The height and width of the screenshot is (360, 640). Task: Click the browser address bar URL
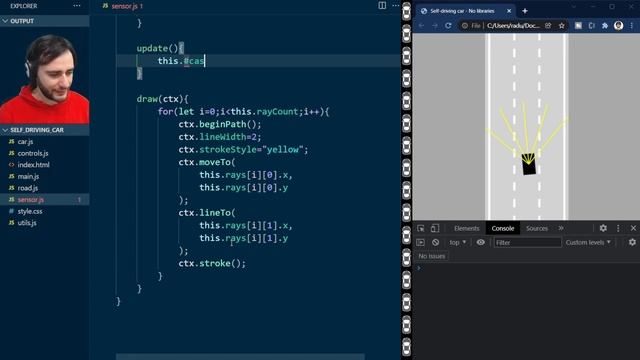pyautogui.click(x=513, y=26)
